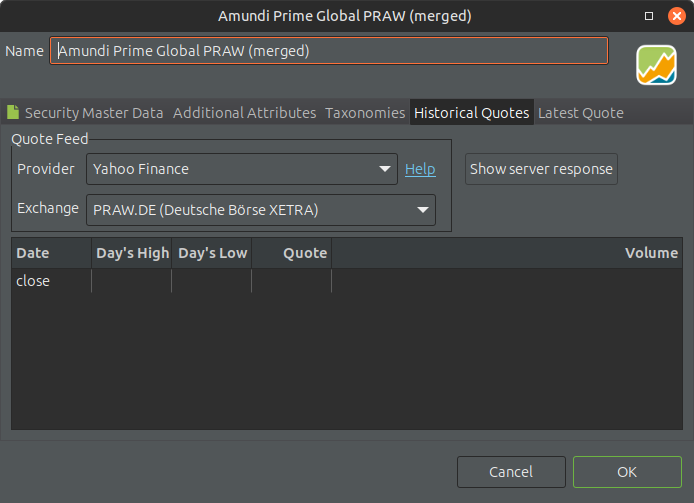Screen dimensions: 694x503
Task: Go to the Latest Quote tab
Action: click(580, 113)
